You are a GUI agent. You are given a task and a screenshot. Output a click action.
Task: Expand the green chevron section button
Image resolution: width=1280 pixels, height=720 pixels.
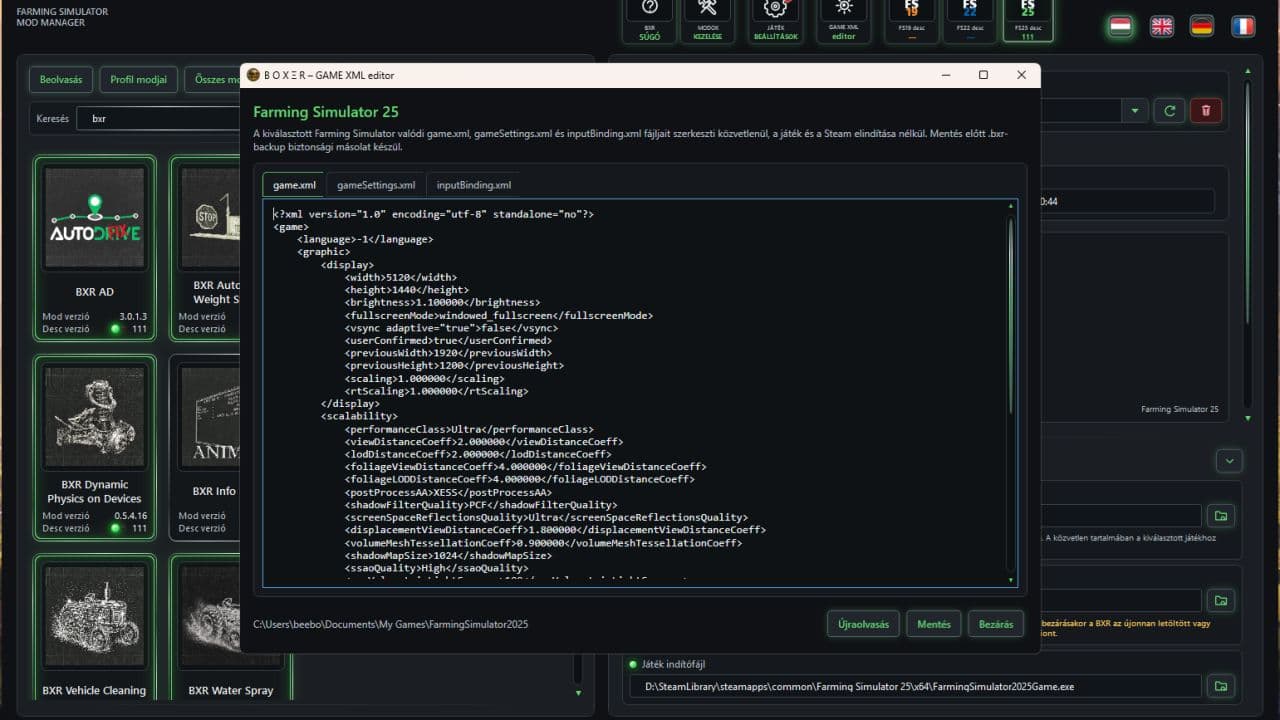point(1229,460)
